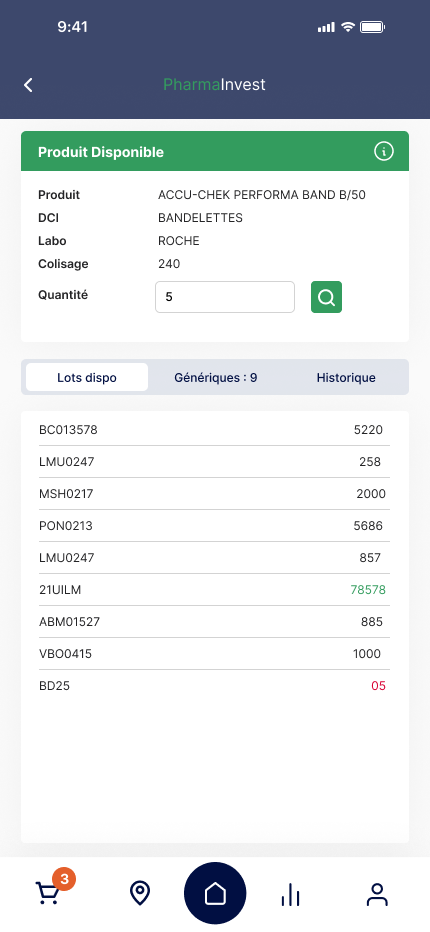Go back using the left chevron arrow
The image size is (430, 932).
click(x=28, y=85)
